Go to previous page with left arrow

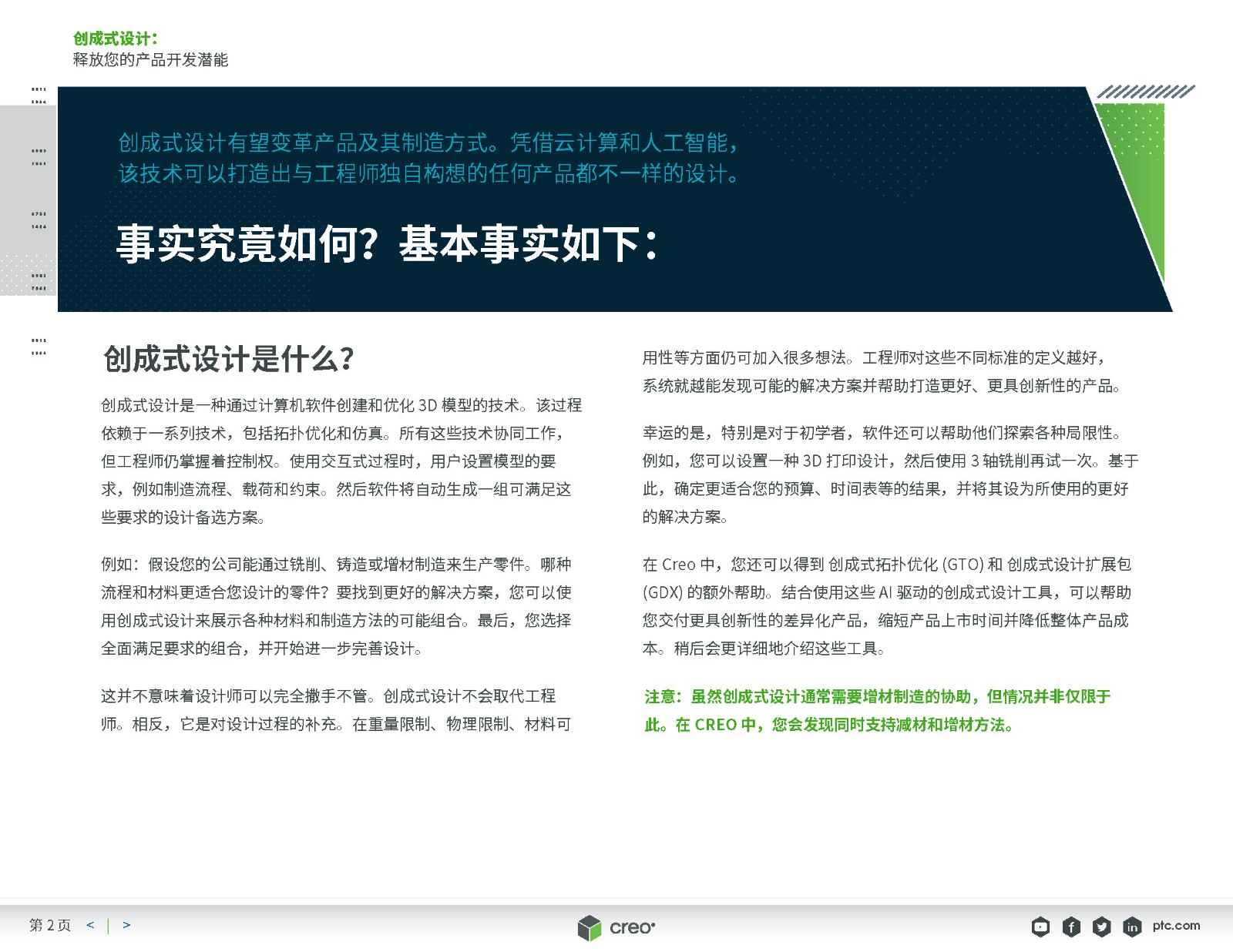pos(90,925)
